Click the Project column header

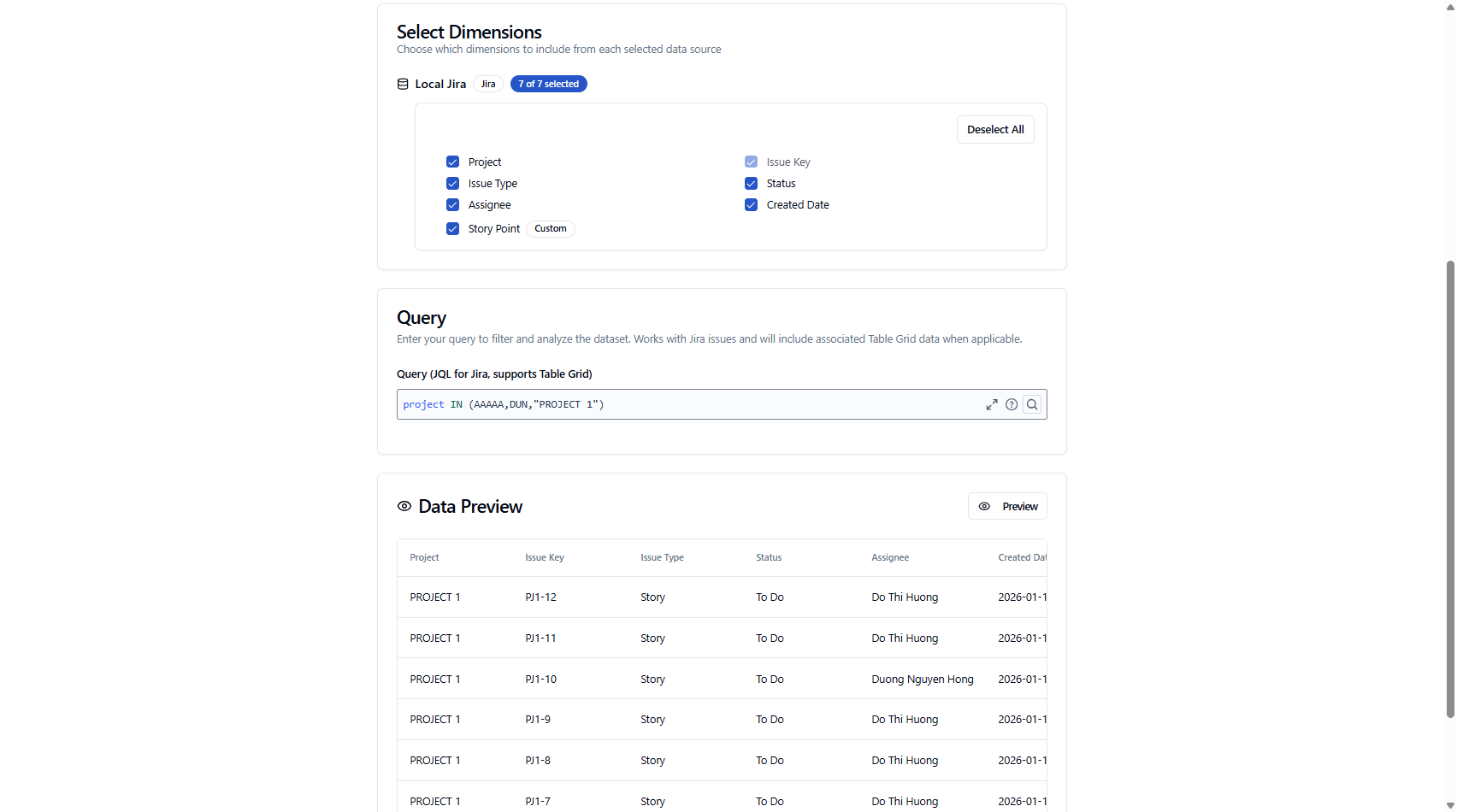coord(424,557)
